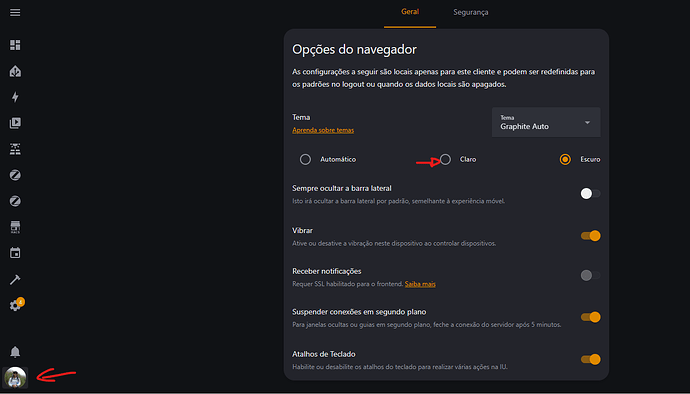Click Sempre ocultar a barra lateral title

(342, 188)
